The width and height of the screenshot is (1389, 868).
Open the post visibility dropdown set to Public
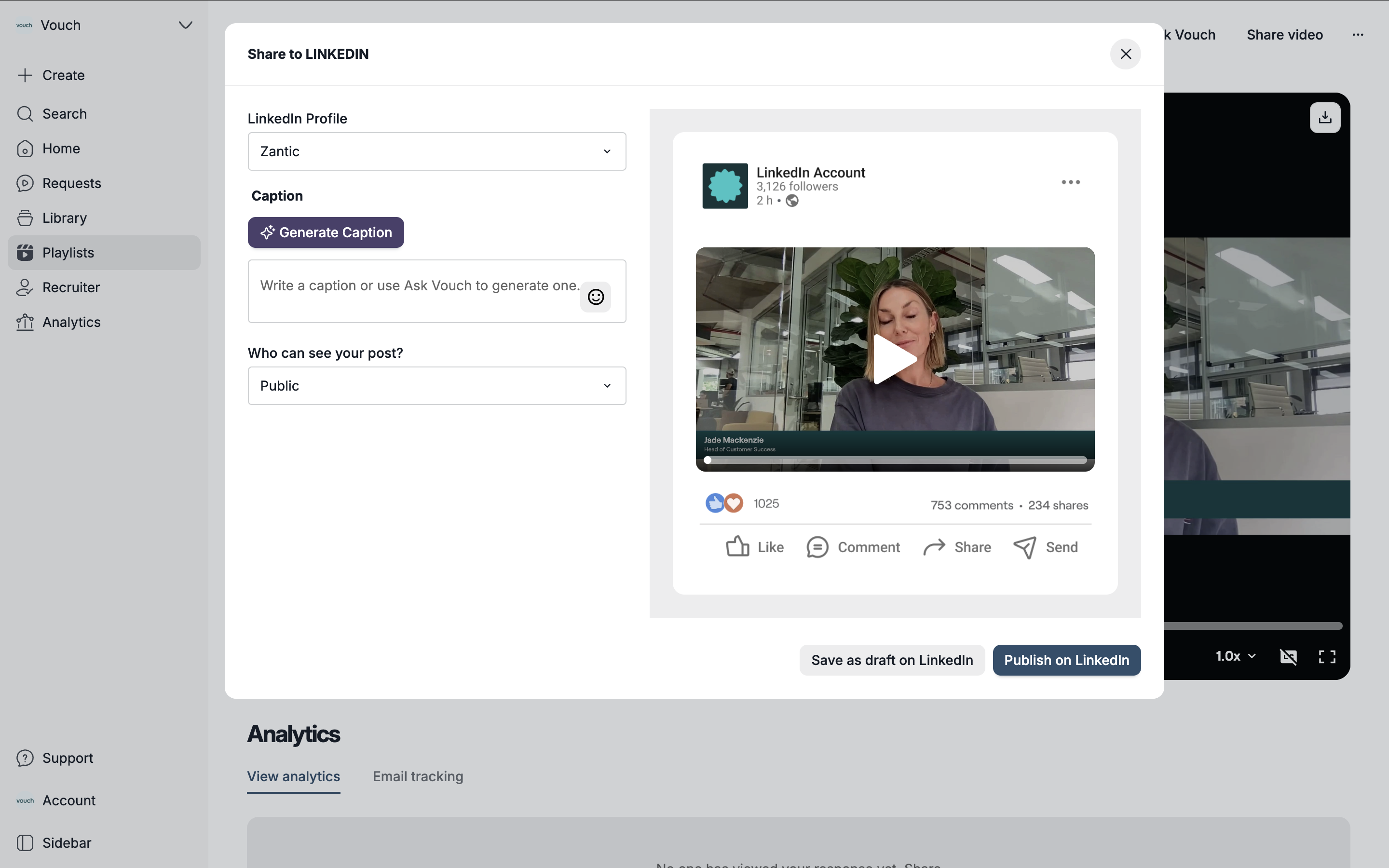click(437, 386)
